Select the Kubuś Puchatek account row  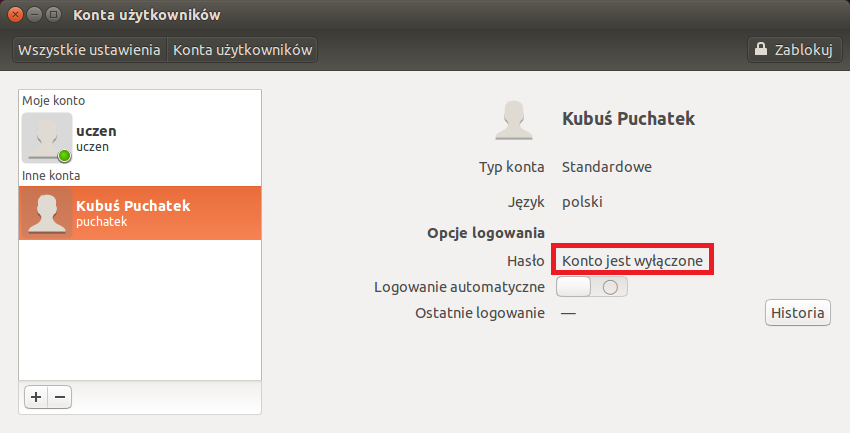[140, 213]
